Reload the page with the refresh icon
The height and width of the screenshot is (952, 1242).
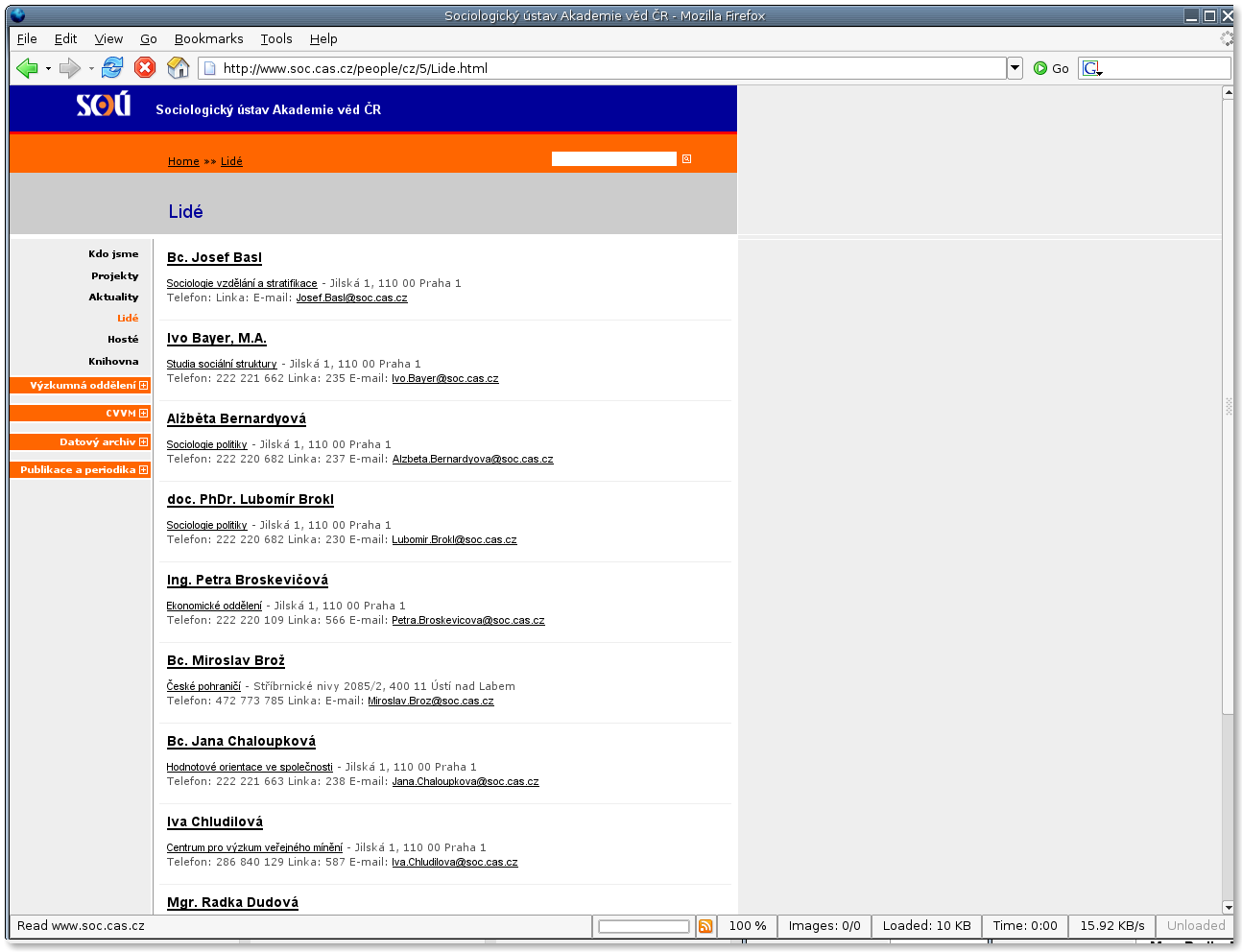[x=112, y=68]
